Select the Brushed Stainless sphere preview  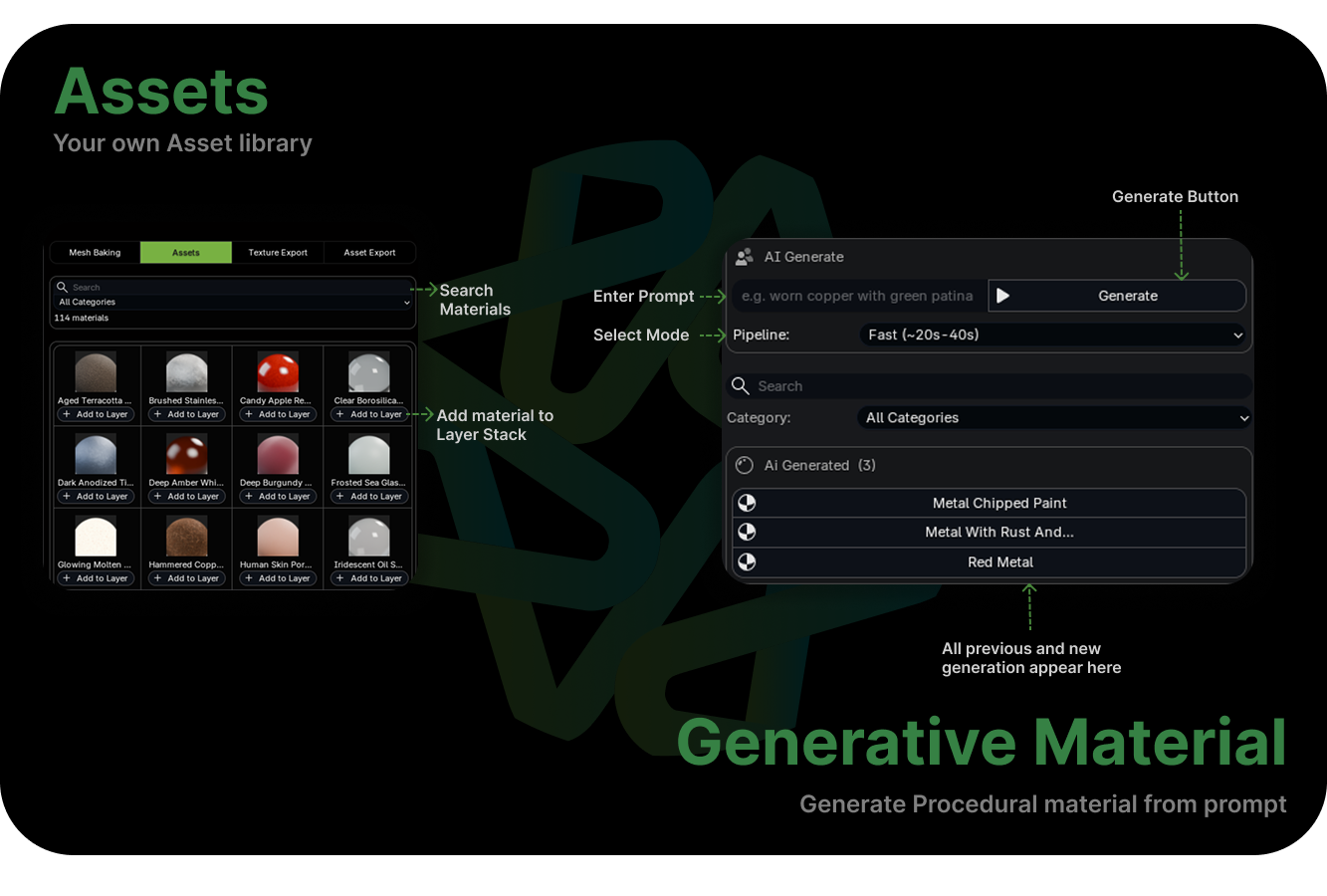click(x=186, y=372)
